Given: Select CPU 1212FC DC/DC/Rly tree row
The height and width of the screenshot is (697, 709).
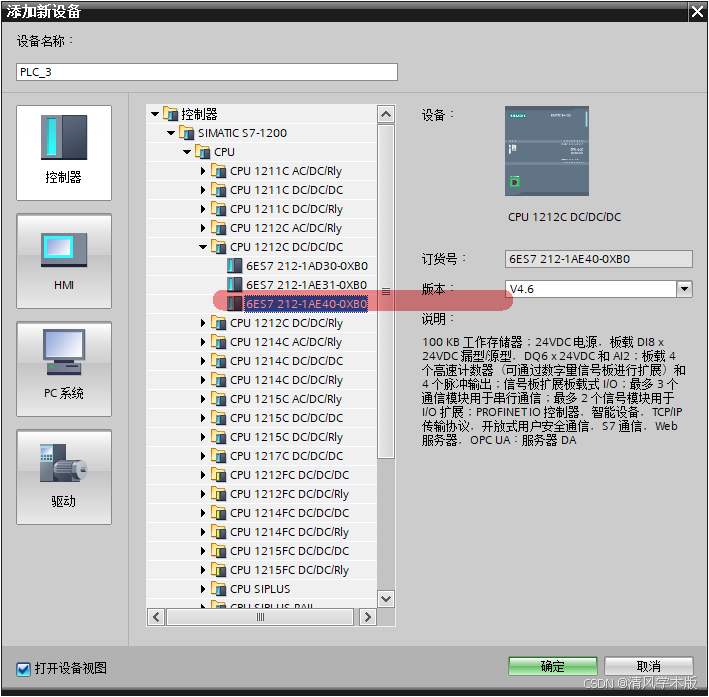Looking at the screenshot, I should coord(261,494).
